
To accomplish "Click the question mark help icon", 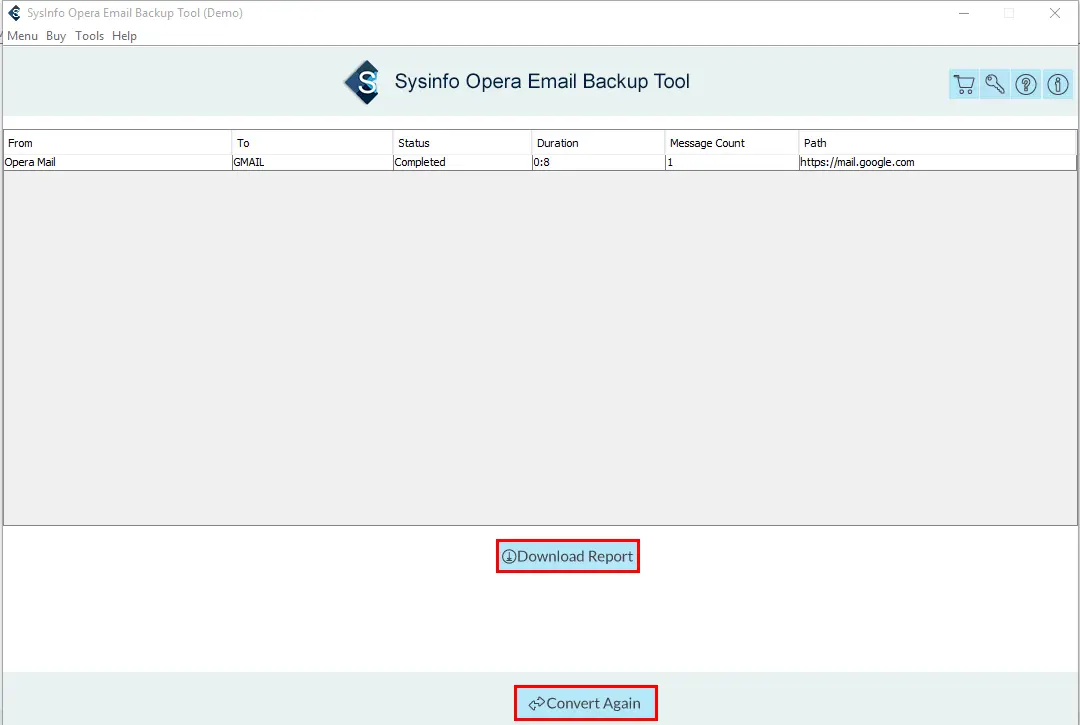I will click(1026, 85).
